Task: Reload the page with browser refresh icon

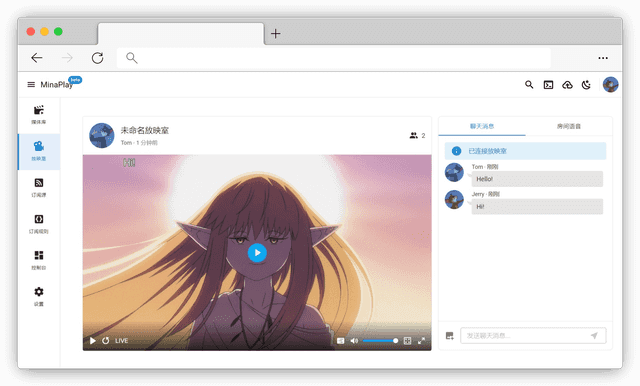Action: point(97,58)
